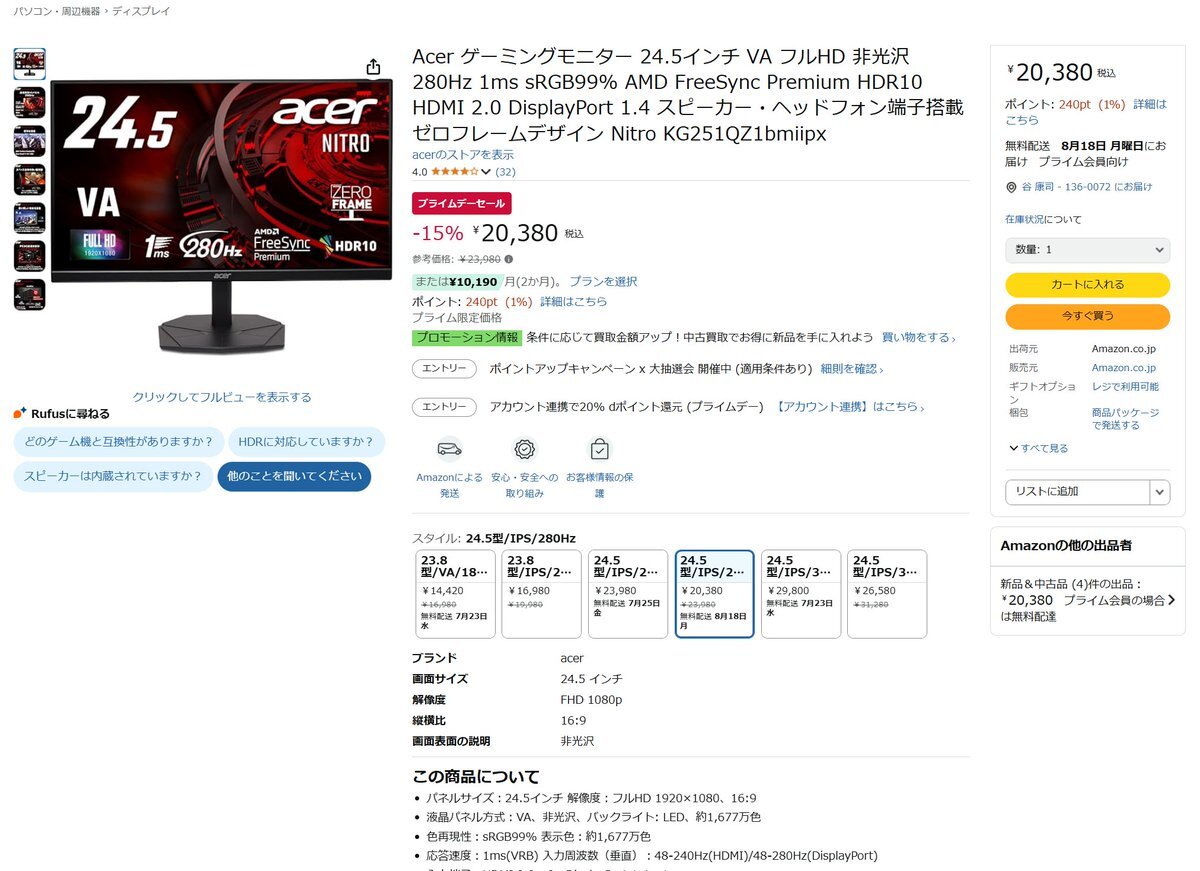The height and width of the screenshot is (871, 1200).
Task: Expand the リストに追加 dropdown arrow
Action: [x=1160, y=492]
